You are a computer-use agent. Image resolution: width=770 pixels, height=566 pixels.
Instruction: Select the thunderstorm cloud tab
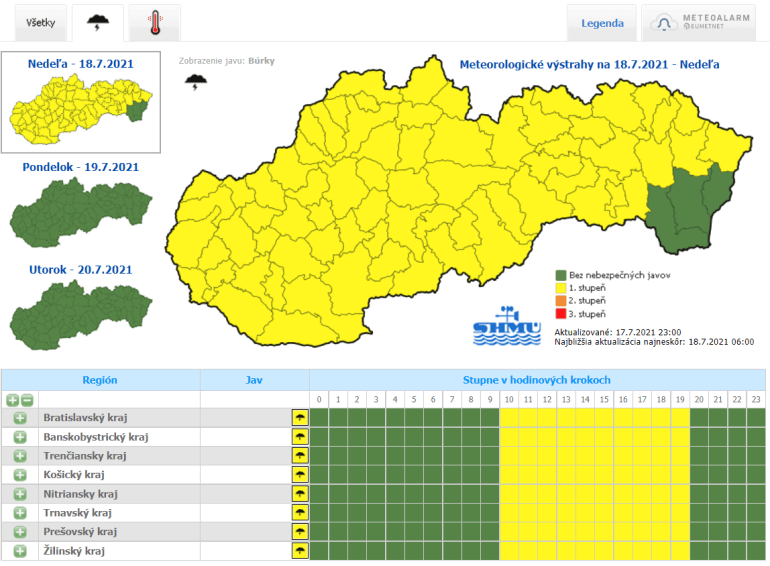[x=98, y=23]
